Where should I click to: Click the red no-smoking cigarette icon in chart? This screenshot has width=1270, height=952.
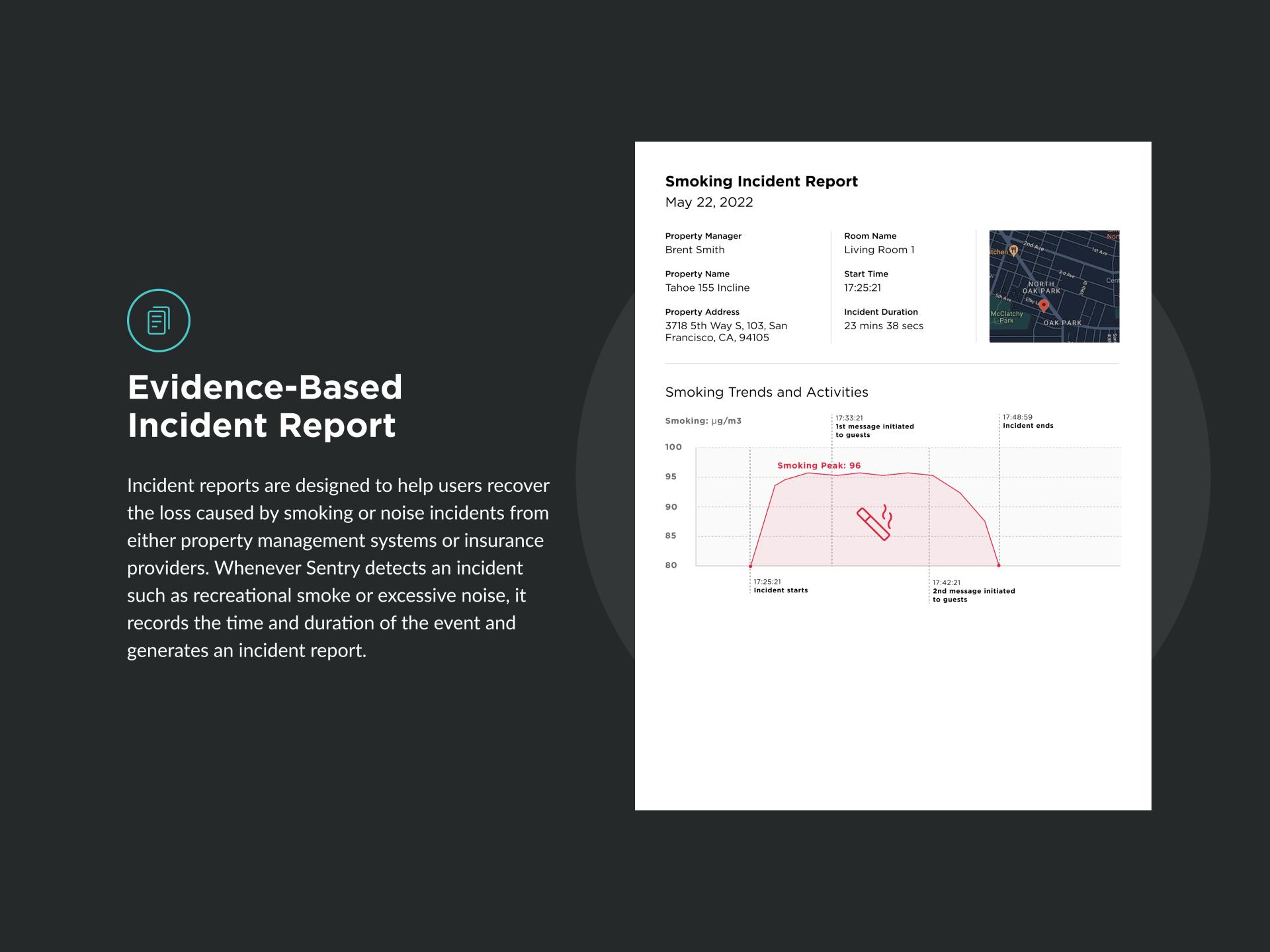point(875,522)
